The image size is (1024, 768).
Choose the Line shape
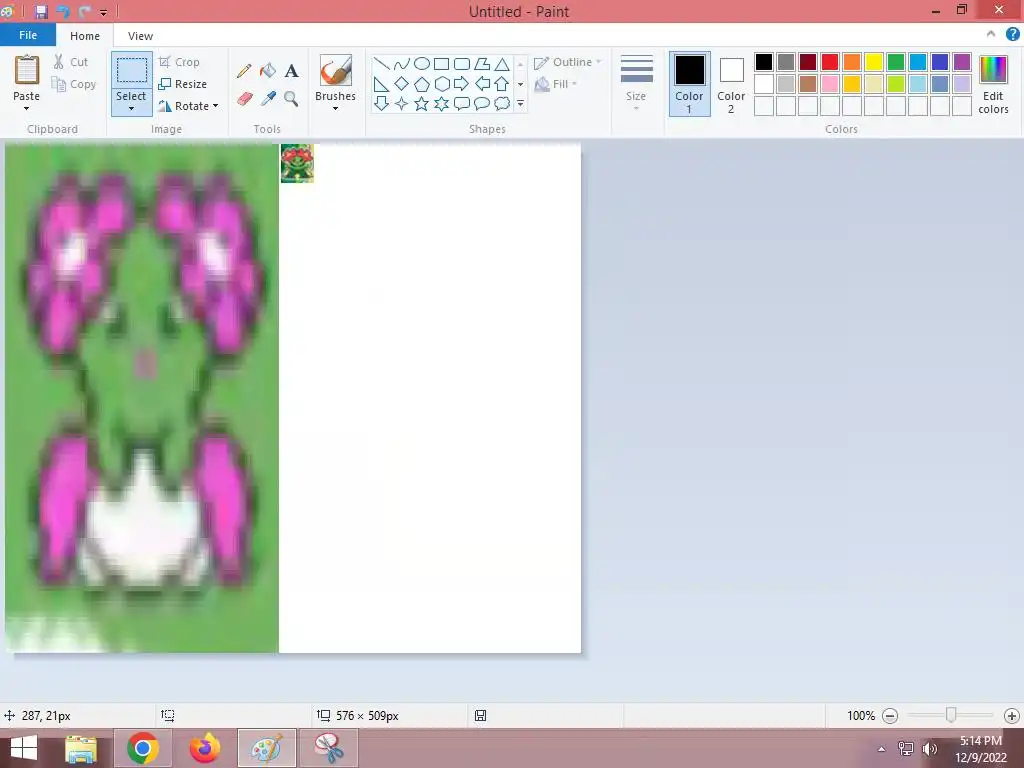click(382, 64)
